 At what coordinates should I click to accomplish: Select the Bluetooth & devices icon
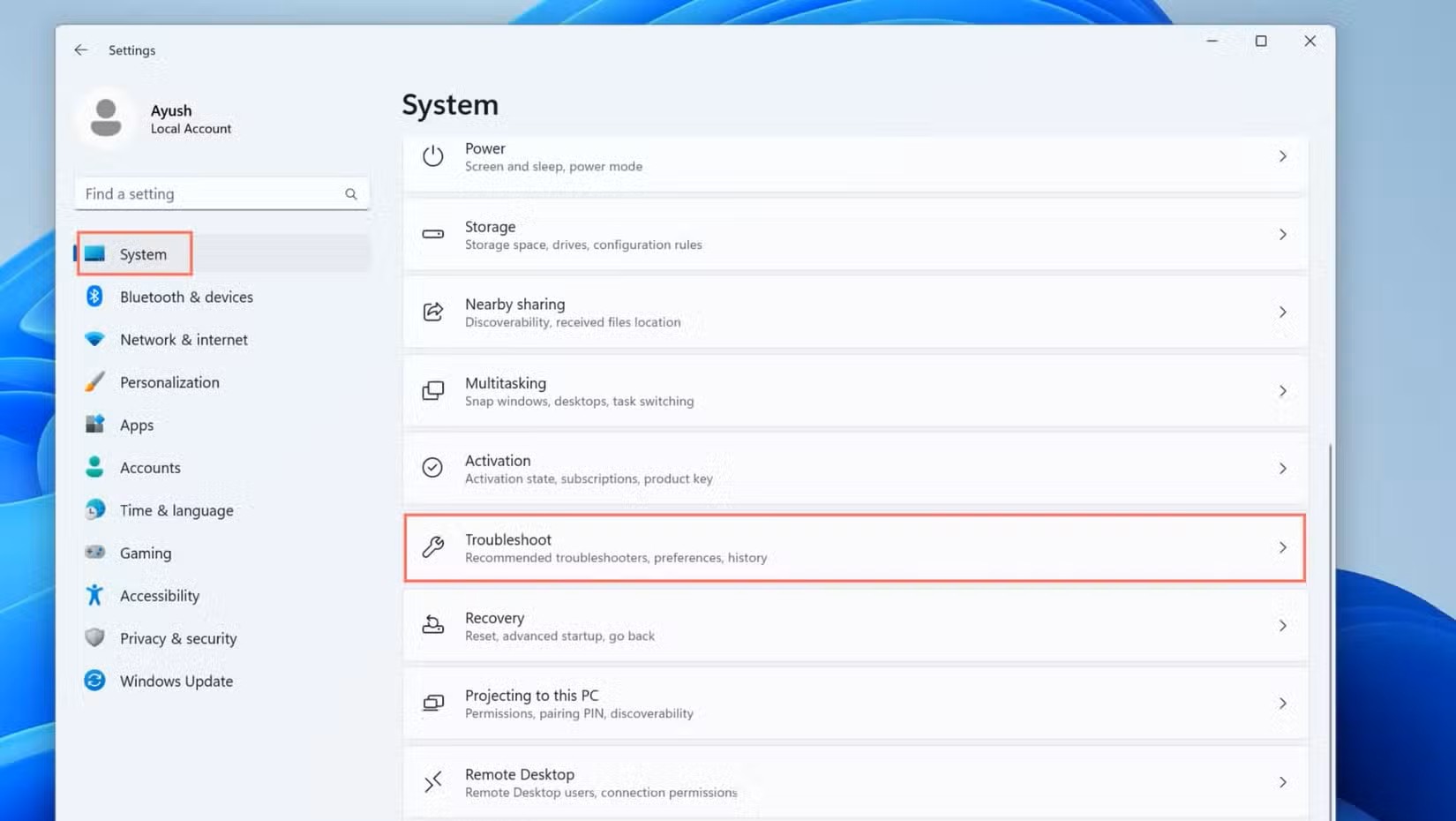[95, 297]
